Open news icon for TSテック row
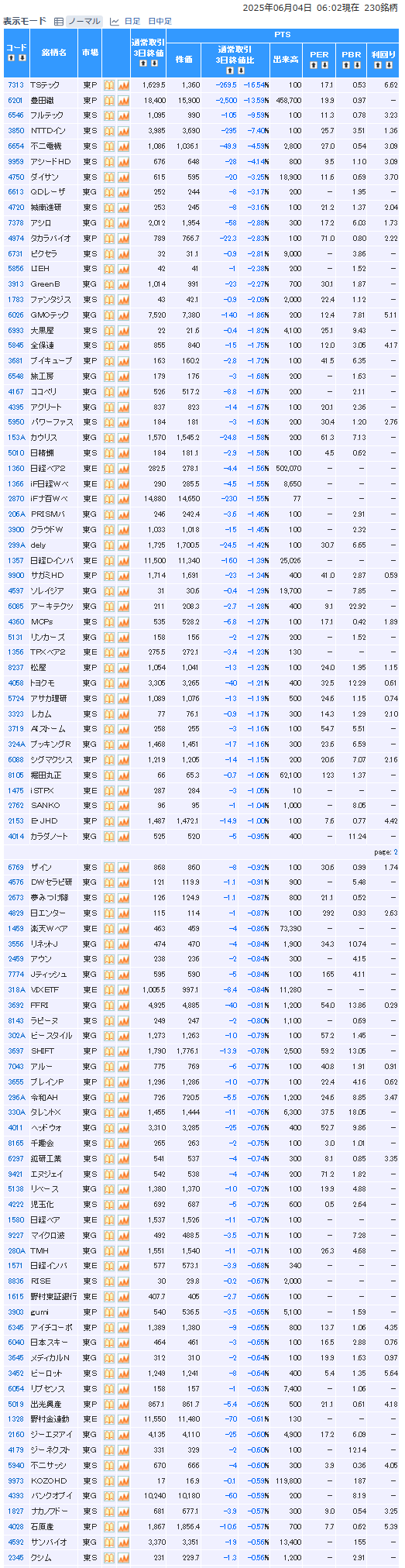Image resolution: width=405 pixels, height=1568 pixels. click(x=109, y=84)
